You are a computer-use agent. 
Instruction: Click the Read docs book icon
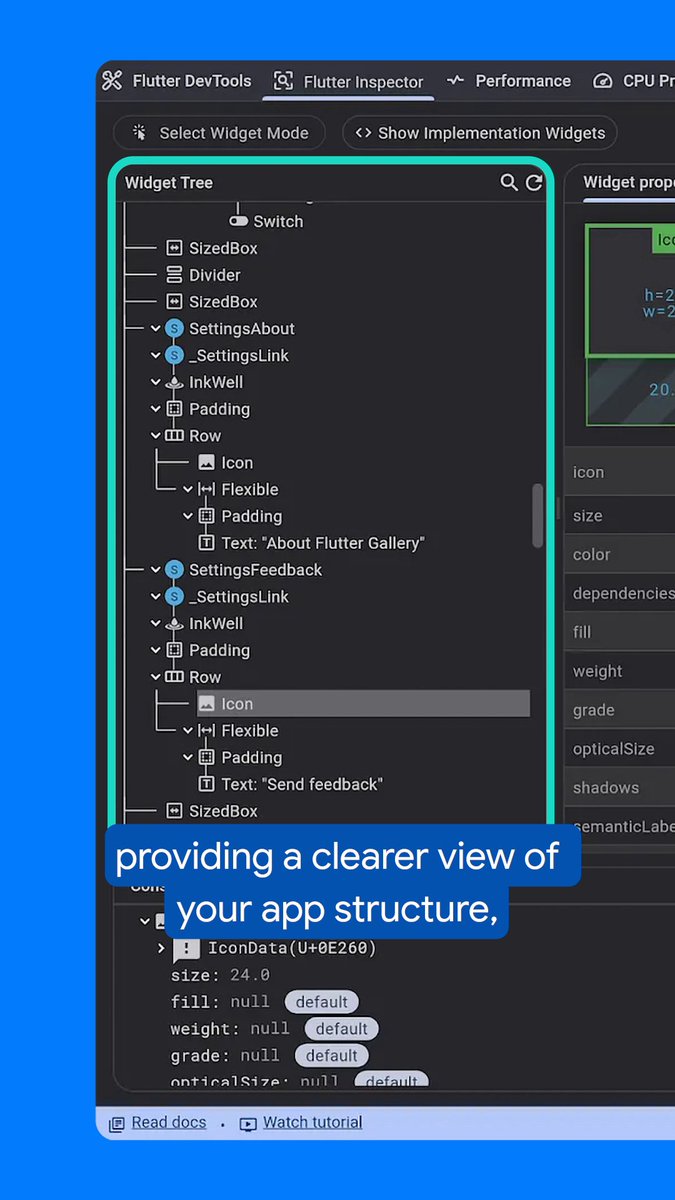pyautogui.click(x=117, y=1123)
